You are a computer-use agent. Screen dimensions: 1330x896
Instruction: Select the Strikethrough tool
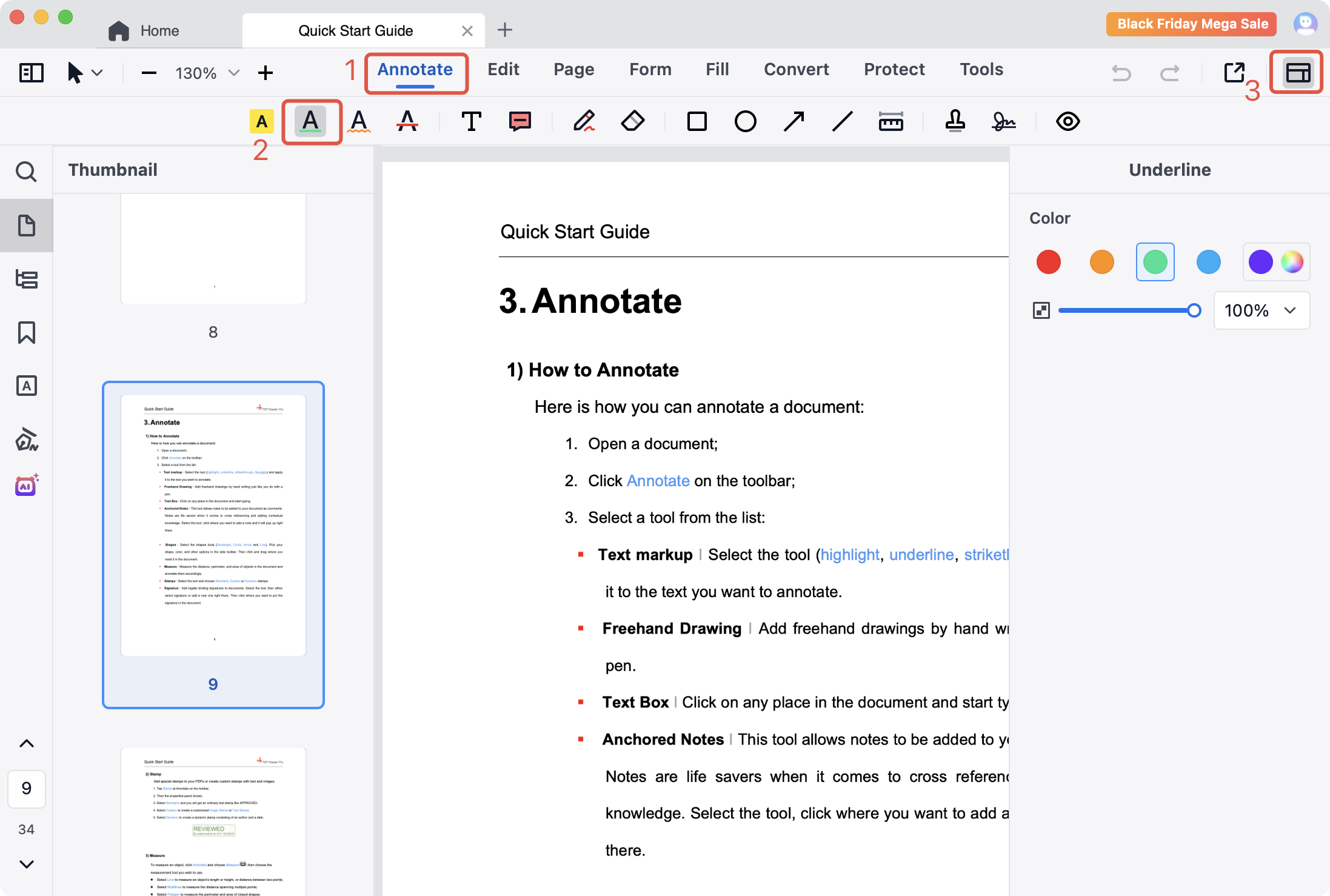(407, 121)
